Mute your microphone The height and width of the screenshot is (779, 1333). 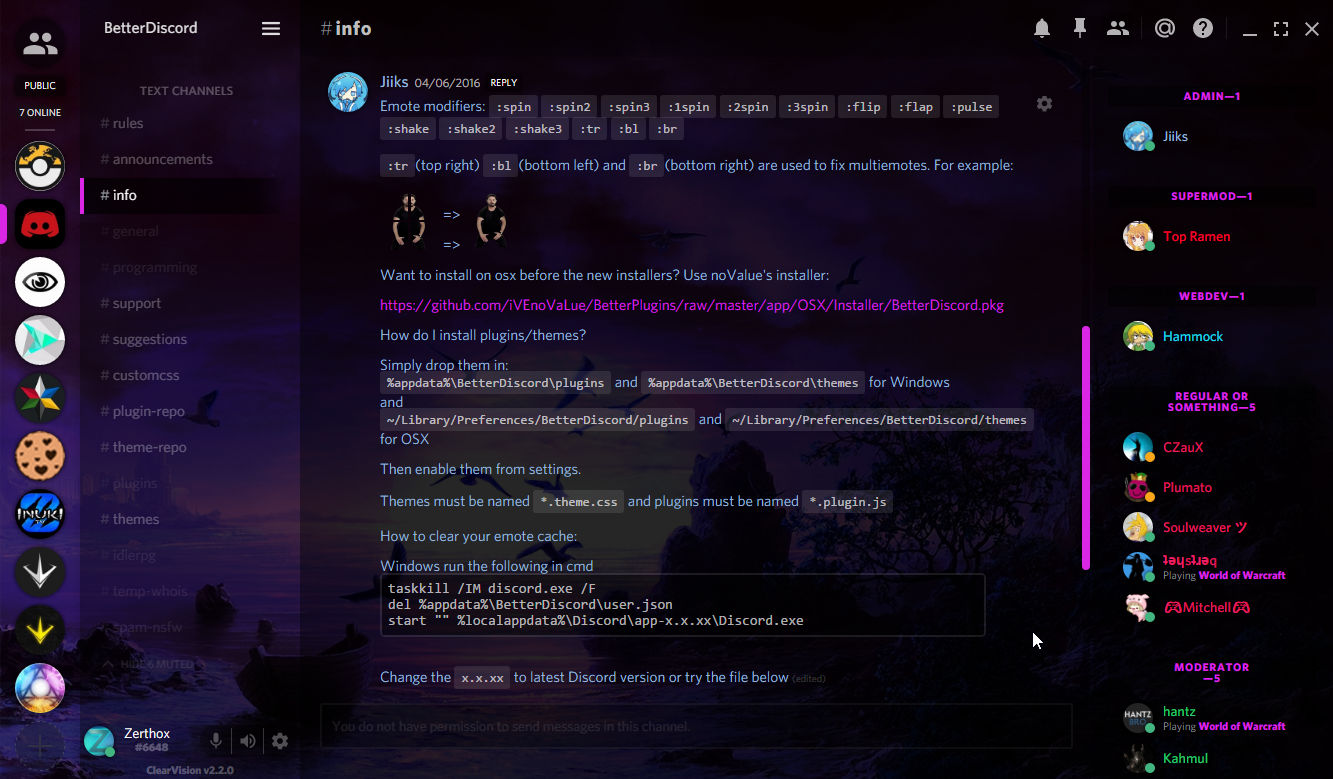click(216, 741)
